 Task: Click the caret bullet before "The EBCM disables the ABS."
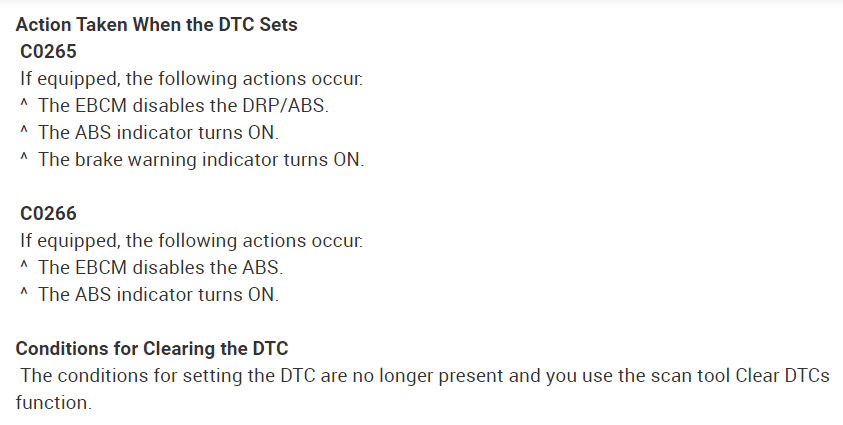(23, 268)
